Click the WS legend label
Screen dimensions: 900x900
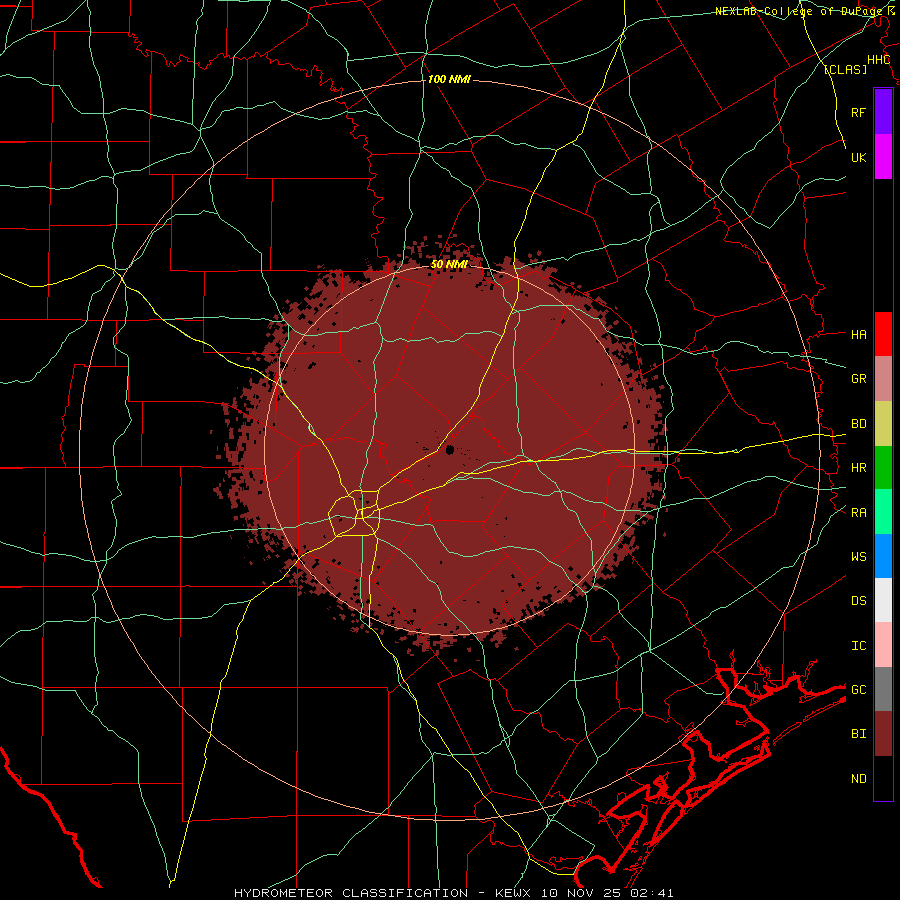[x=858, y=557]
